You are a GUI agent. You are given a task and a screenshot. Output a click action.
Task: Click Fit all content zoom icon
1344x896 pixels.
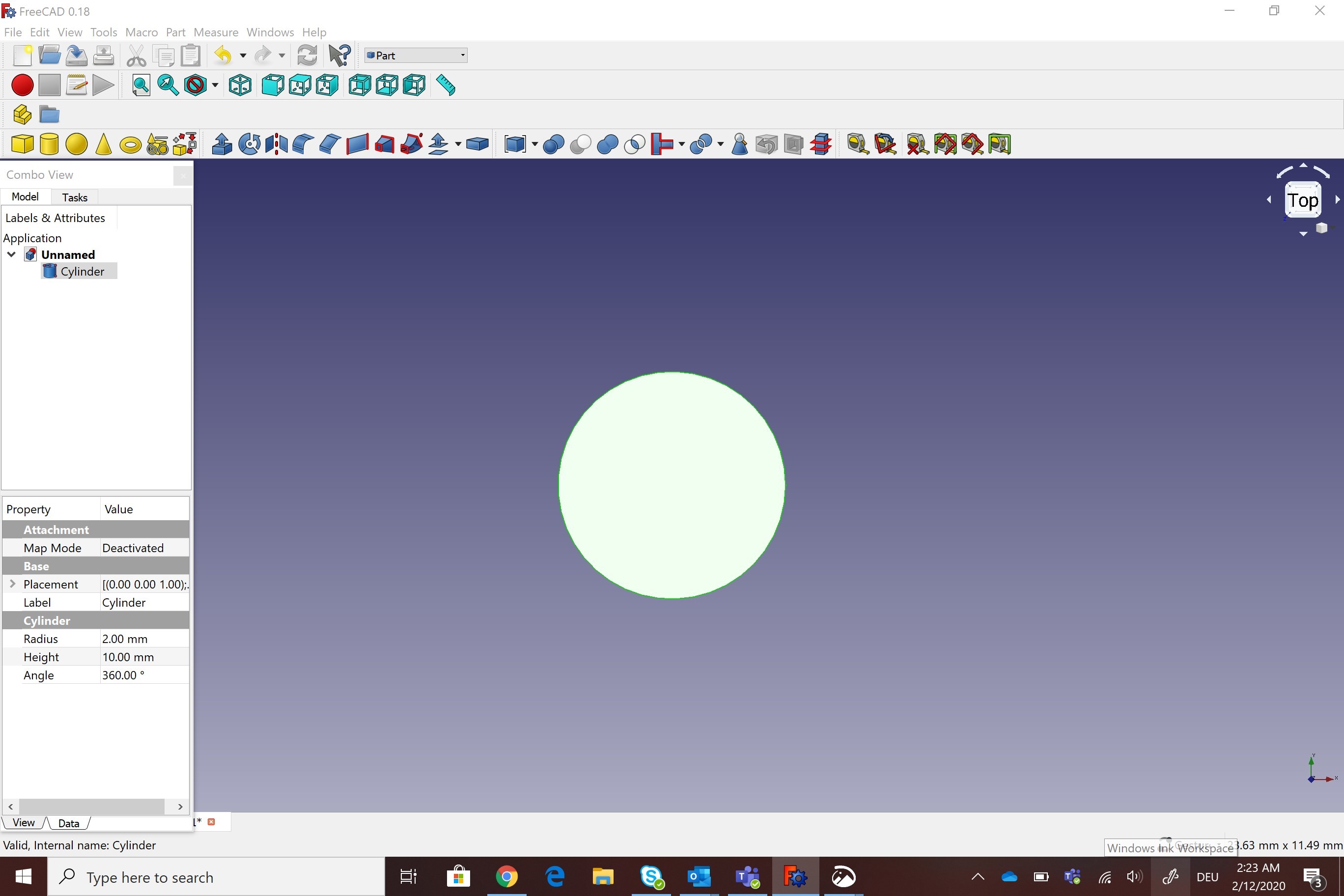pyautogui.click(x=140, y=85)
